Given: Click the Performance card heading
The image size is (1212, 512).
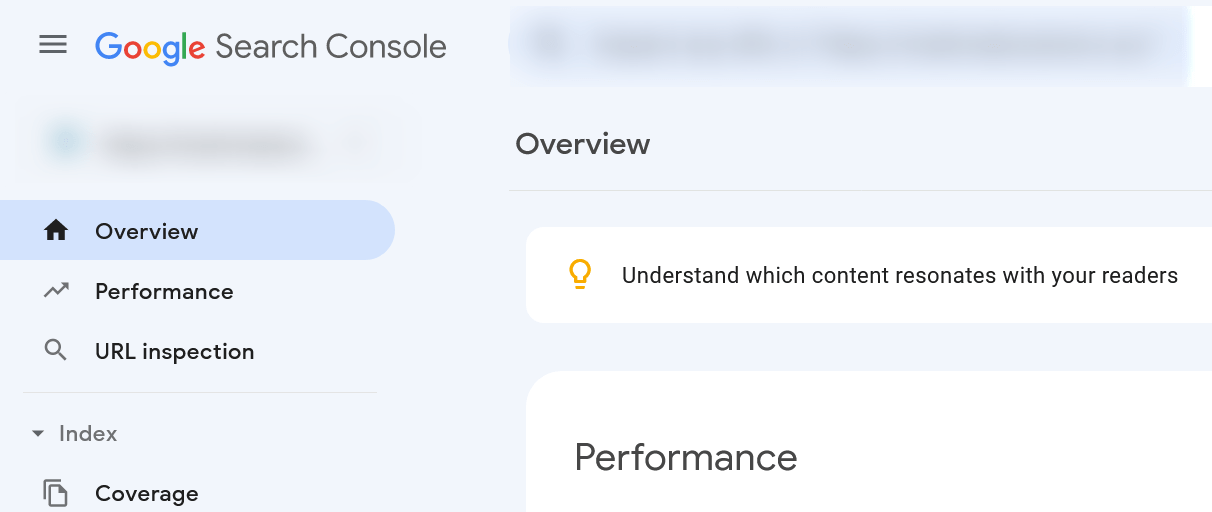Looking at the screenshot, I should pos(686,457).
